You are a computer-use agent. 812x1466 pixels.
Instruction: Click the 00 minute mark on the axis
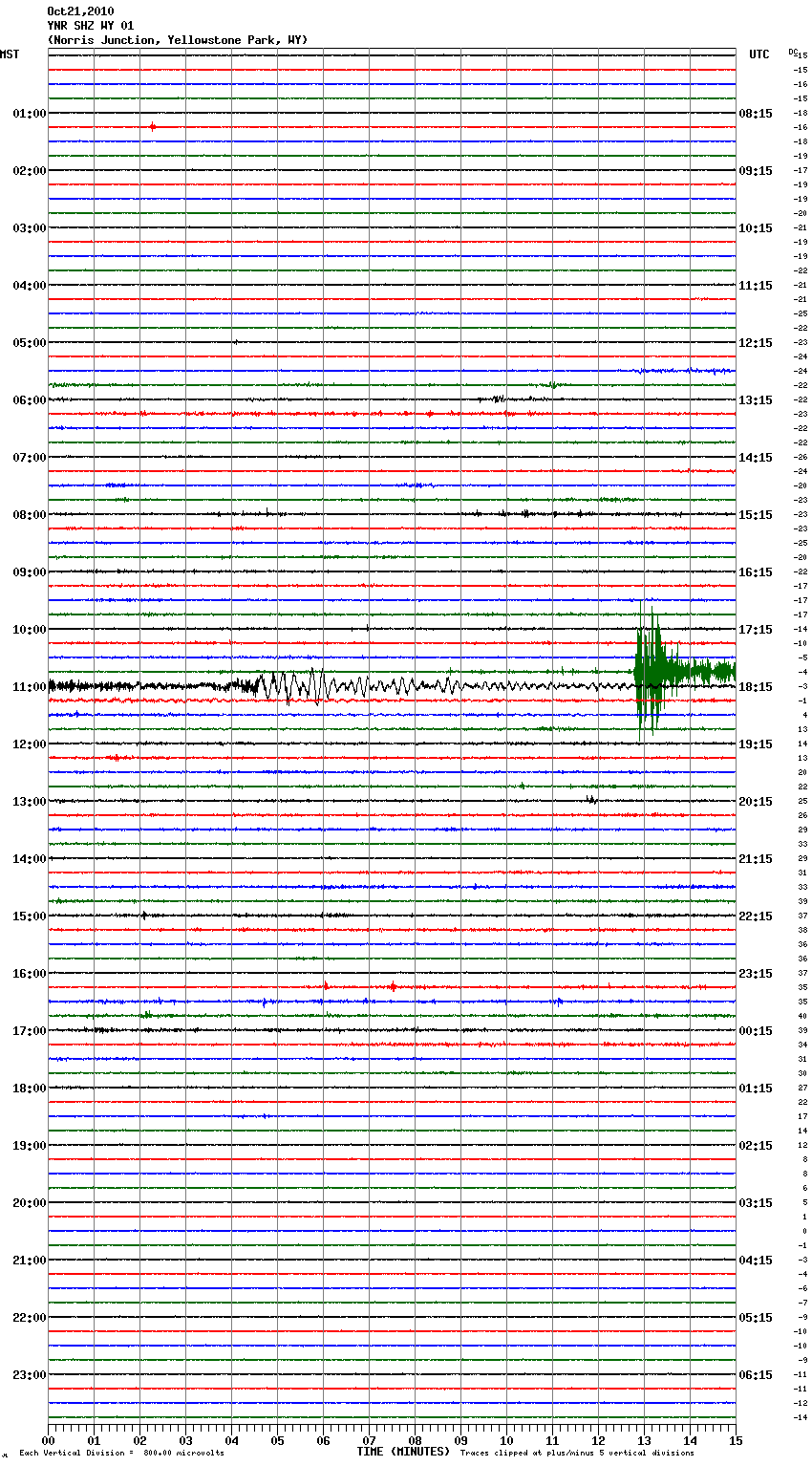tap(48, 1440)
